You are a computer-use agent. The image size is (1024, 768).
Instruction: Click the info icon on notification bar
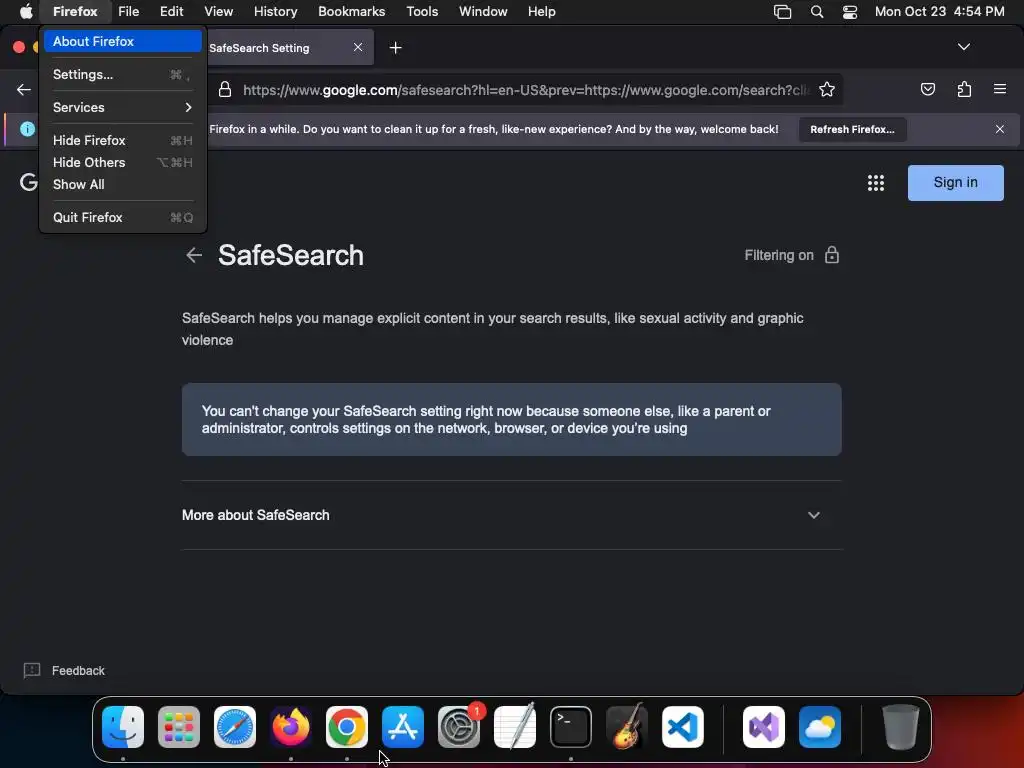27,129
